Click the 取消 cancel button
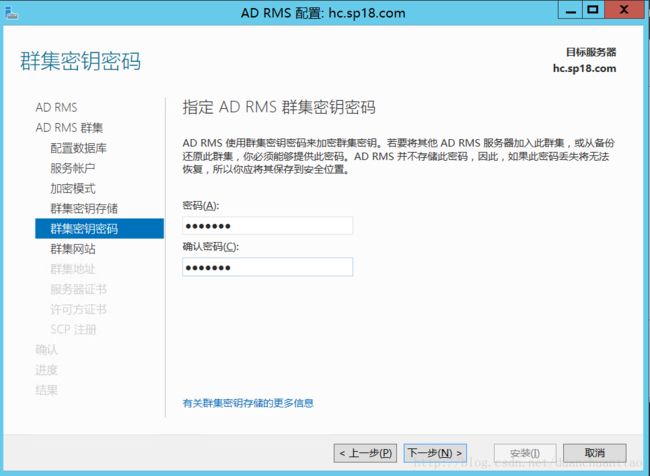Viewport: 650px width, 476px height. tap(595, 453)
